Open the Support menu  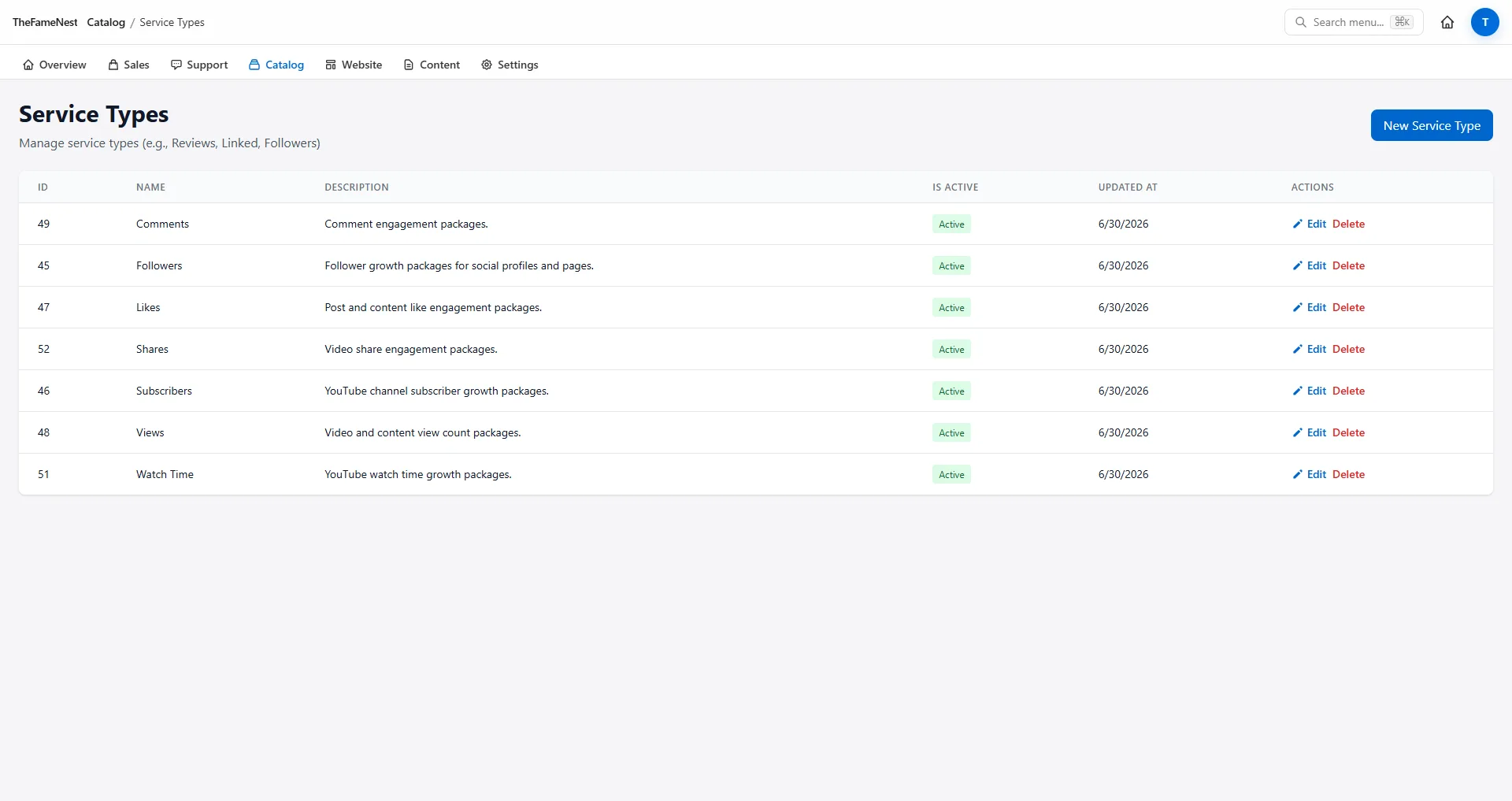coord(199,65)
